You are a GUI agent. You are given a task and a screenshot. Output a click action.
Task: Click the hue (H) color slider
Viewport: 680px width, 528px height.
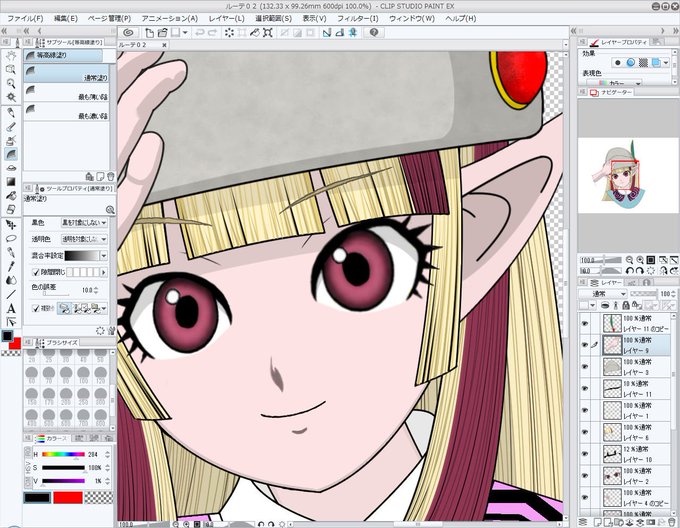coord(63,454)
